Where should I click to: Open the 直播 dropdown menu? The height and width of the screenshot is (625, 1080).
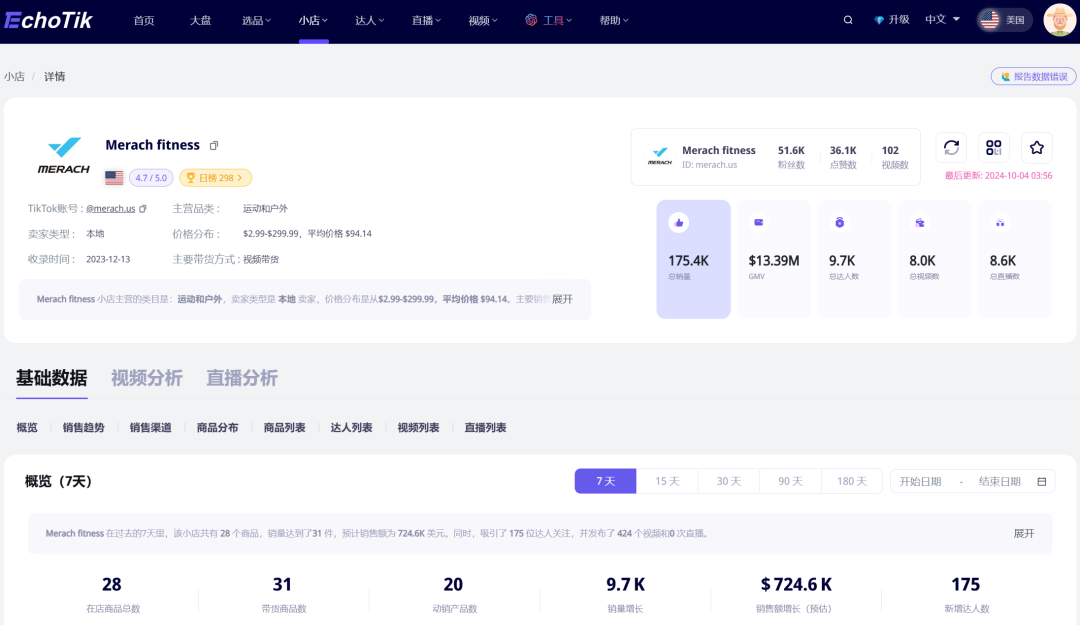click(x=426, y=21)
